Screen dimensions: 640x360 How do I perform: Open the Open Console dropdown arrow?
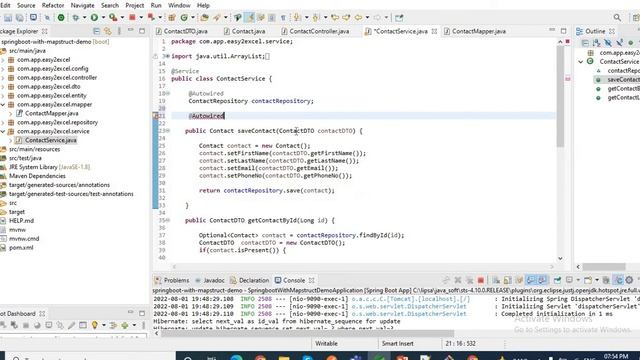pos(596,280)
